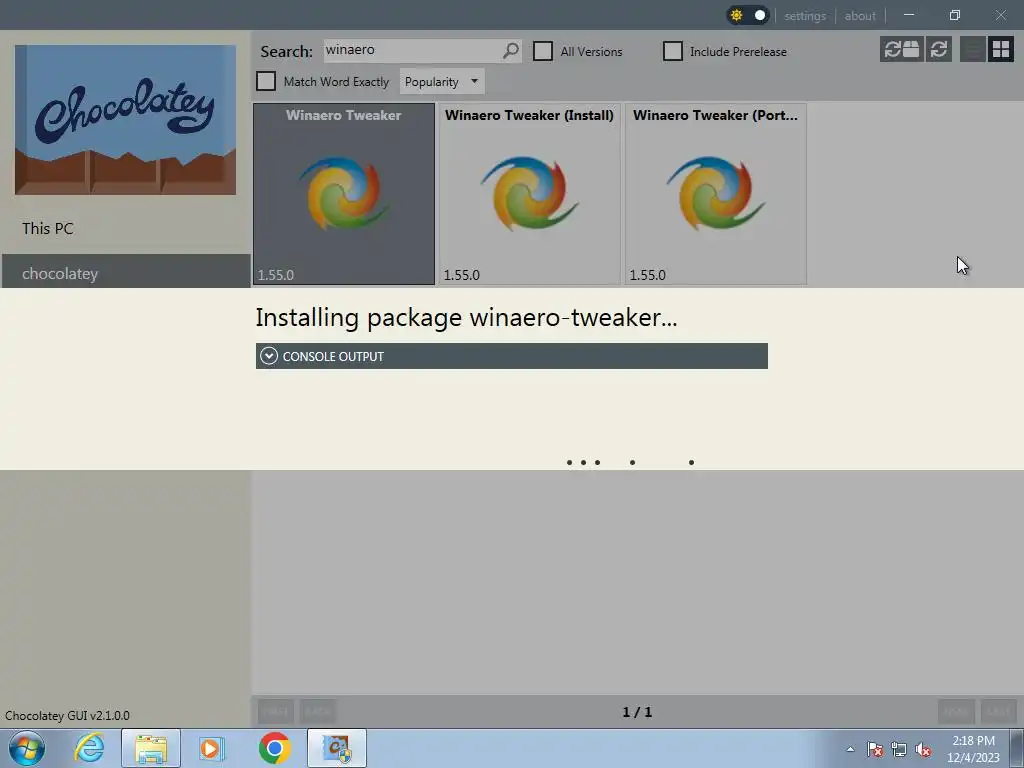Enable the All Versions checkbox
The image size is (1024, 768).
pyautogui.click(x=543, y=51)
